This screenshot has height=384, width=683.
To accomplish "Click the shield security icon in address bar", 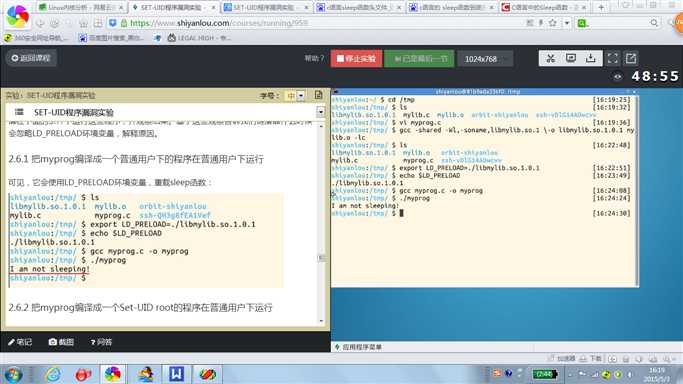I will 112,23.
